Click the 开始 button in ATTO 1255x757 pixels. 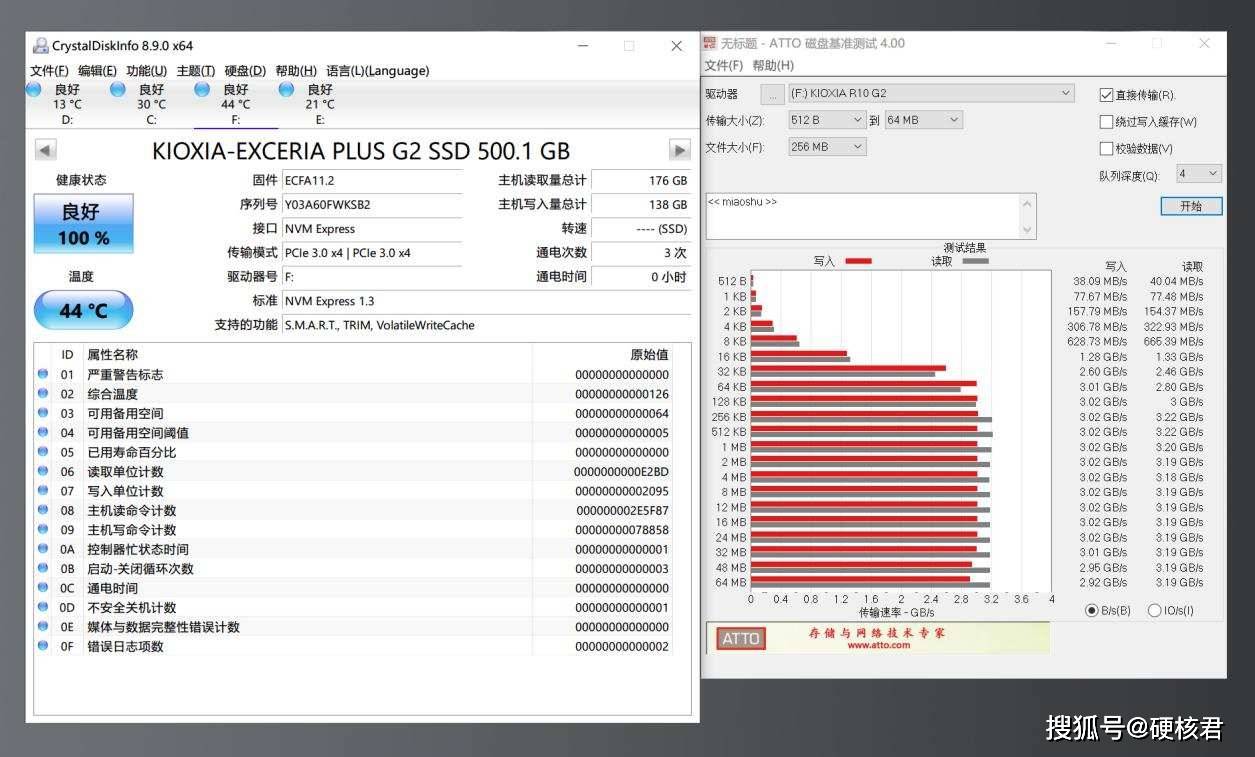point(1191,206)
